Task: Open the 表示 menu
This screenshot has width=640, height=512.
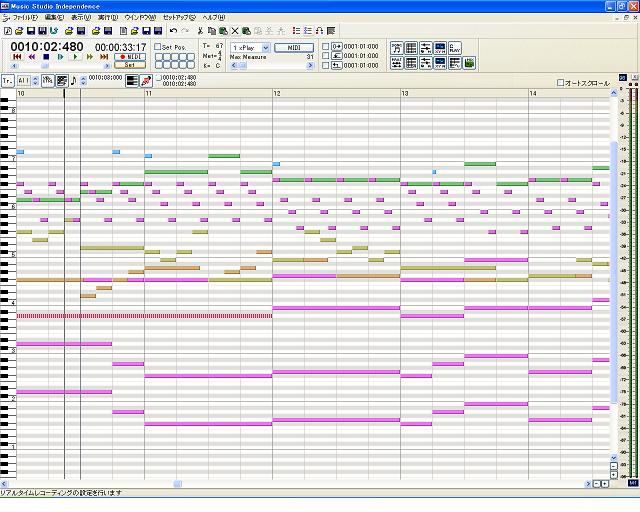Action: [81, 18]
